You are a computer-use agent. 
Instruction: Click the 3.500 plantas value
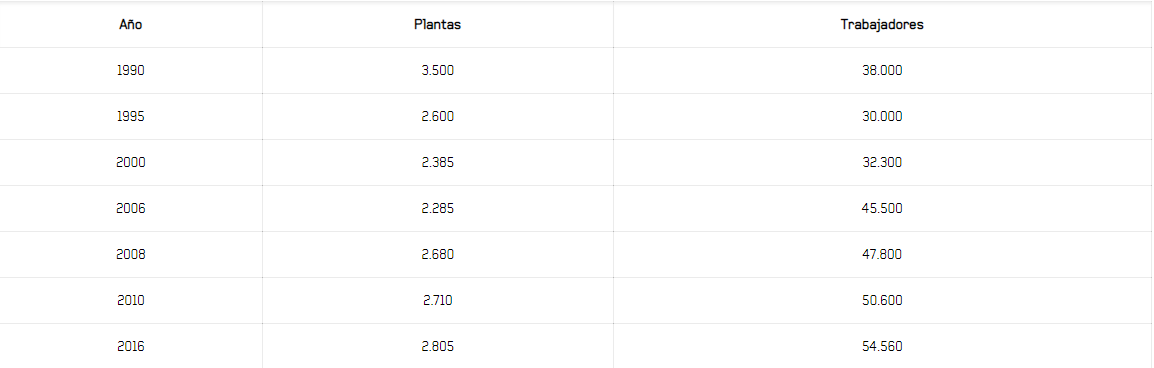pyautogui.click(x=437, y=71)
